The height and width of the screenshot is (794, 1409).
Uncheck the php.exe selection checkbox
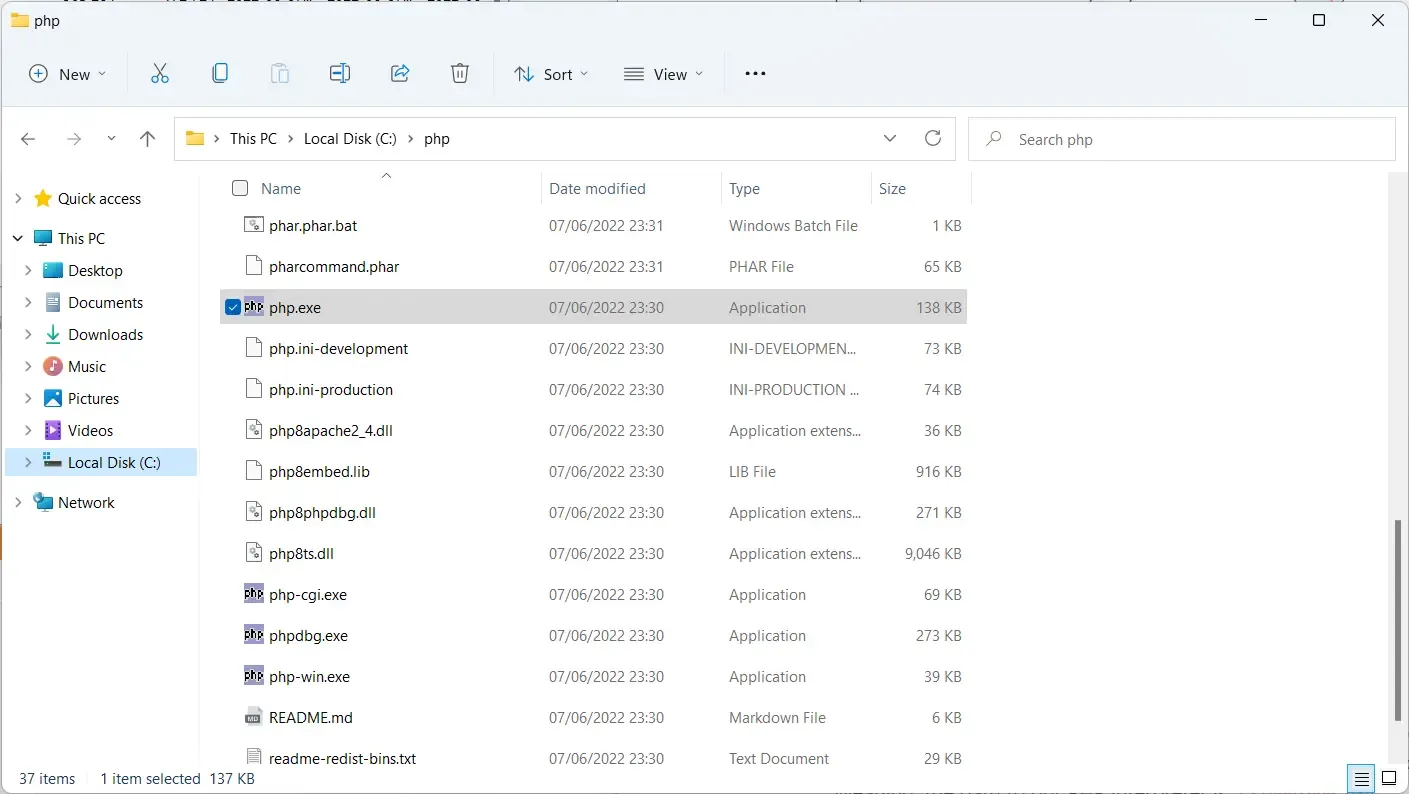coord(233,308)
